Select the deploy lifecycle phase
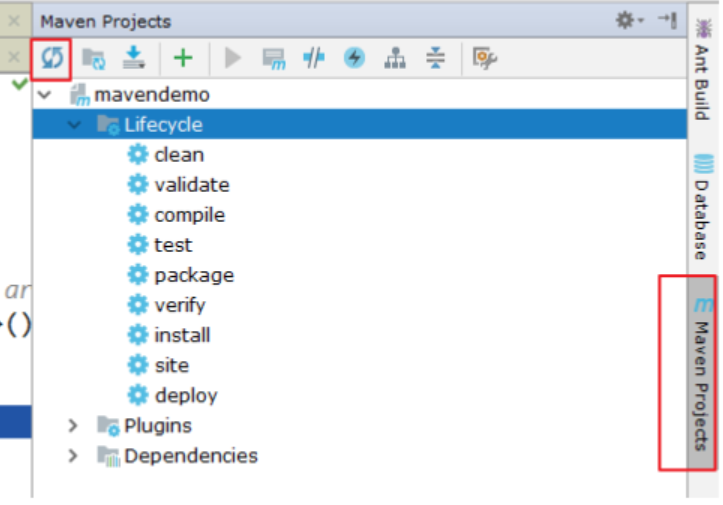723x505 pixels. point(186,396)
